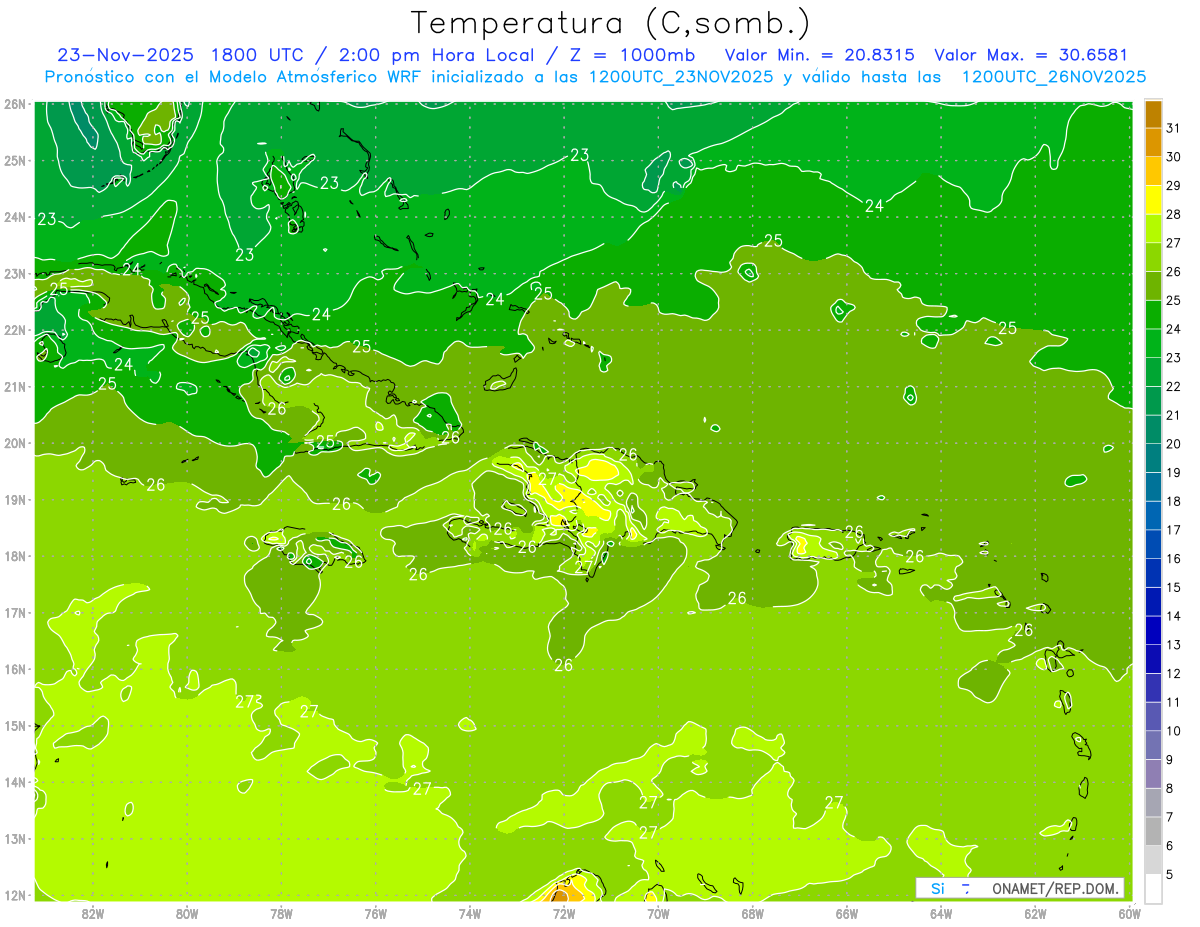Click the purple legend band between 9 and 10
The width and height of the screenshot is (1200, 927).
(1153, 745)
